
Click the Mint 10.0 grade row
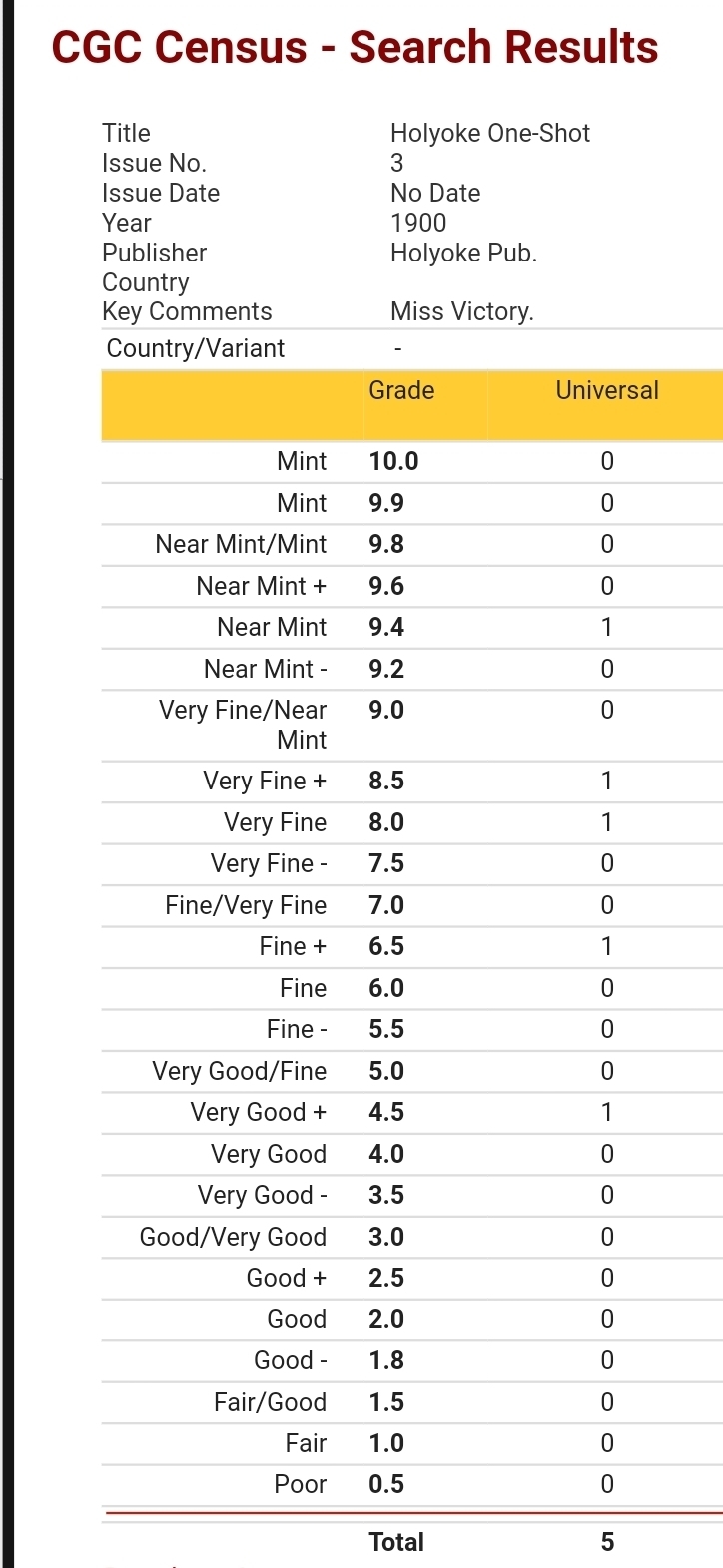tap(411, 462)
